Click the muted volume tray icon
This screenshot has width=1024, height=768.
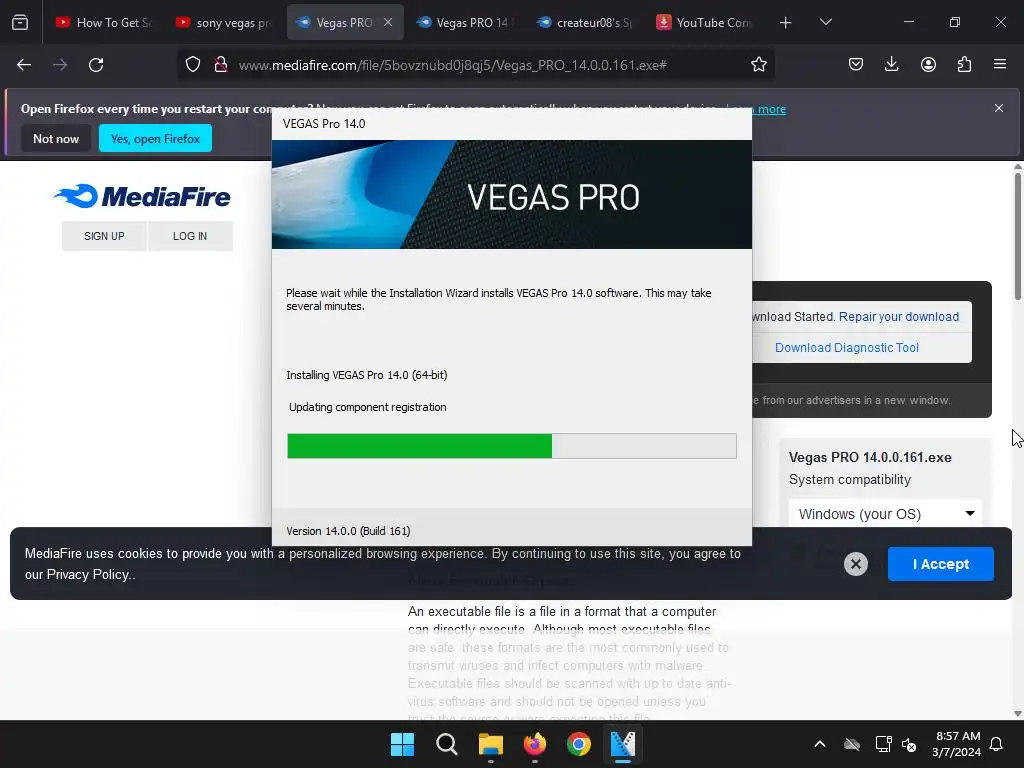click(x=909, y=744)
